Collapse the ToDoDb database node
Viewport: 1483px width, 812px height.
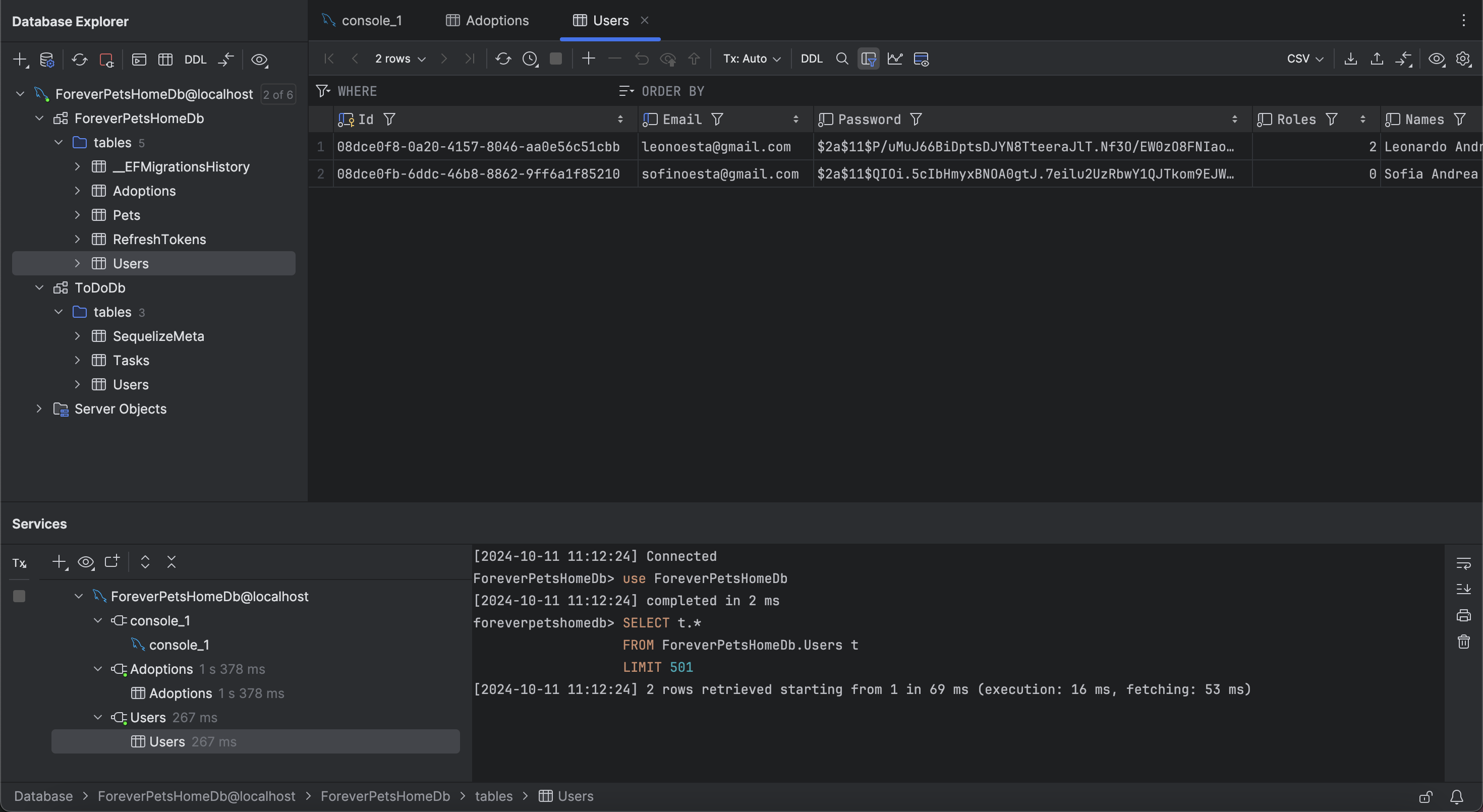39,288
